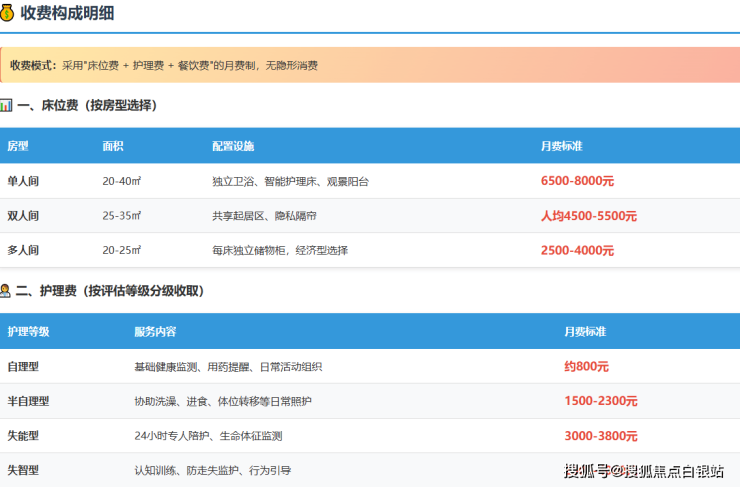Select the 单人间 row label

[23, 181]
